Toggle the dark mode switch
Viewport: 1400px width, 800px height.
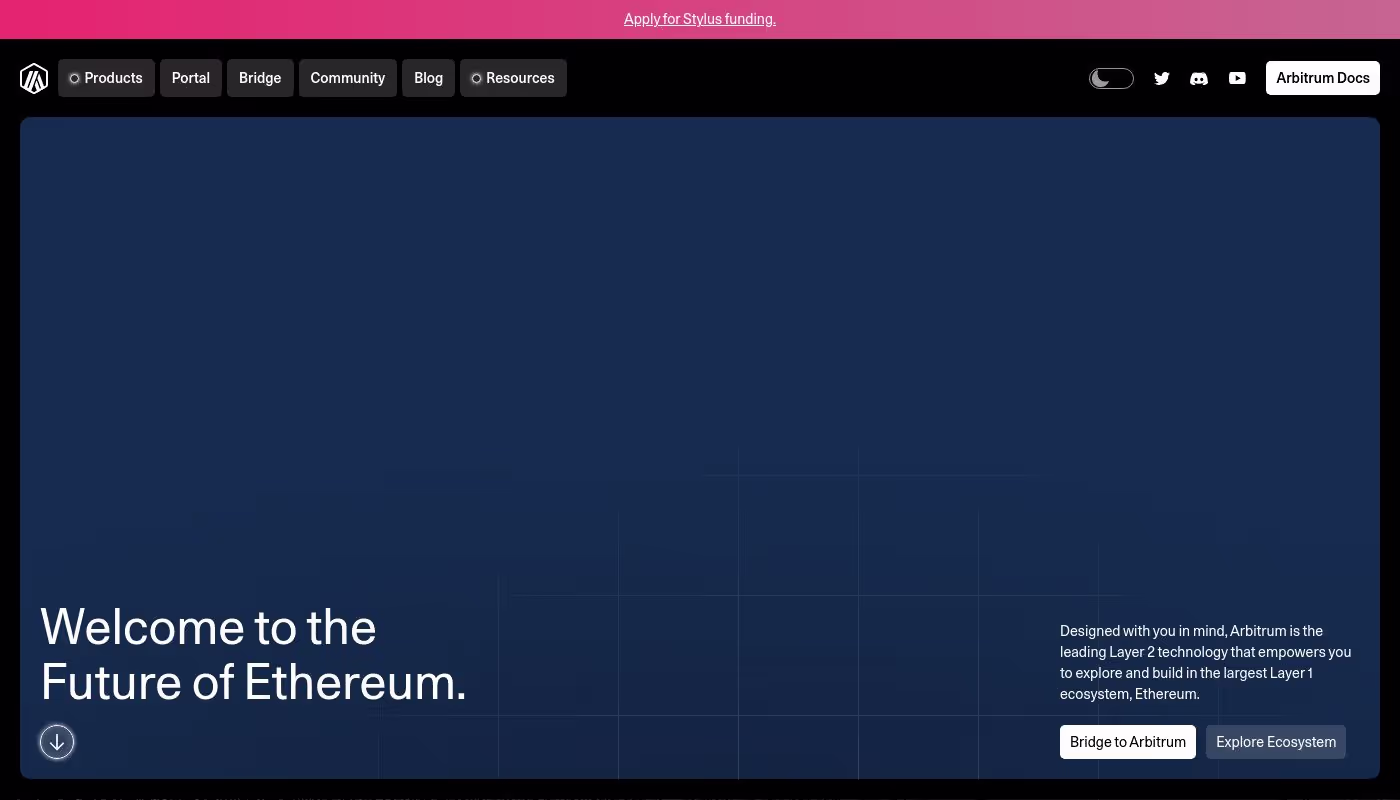1111,78
